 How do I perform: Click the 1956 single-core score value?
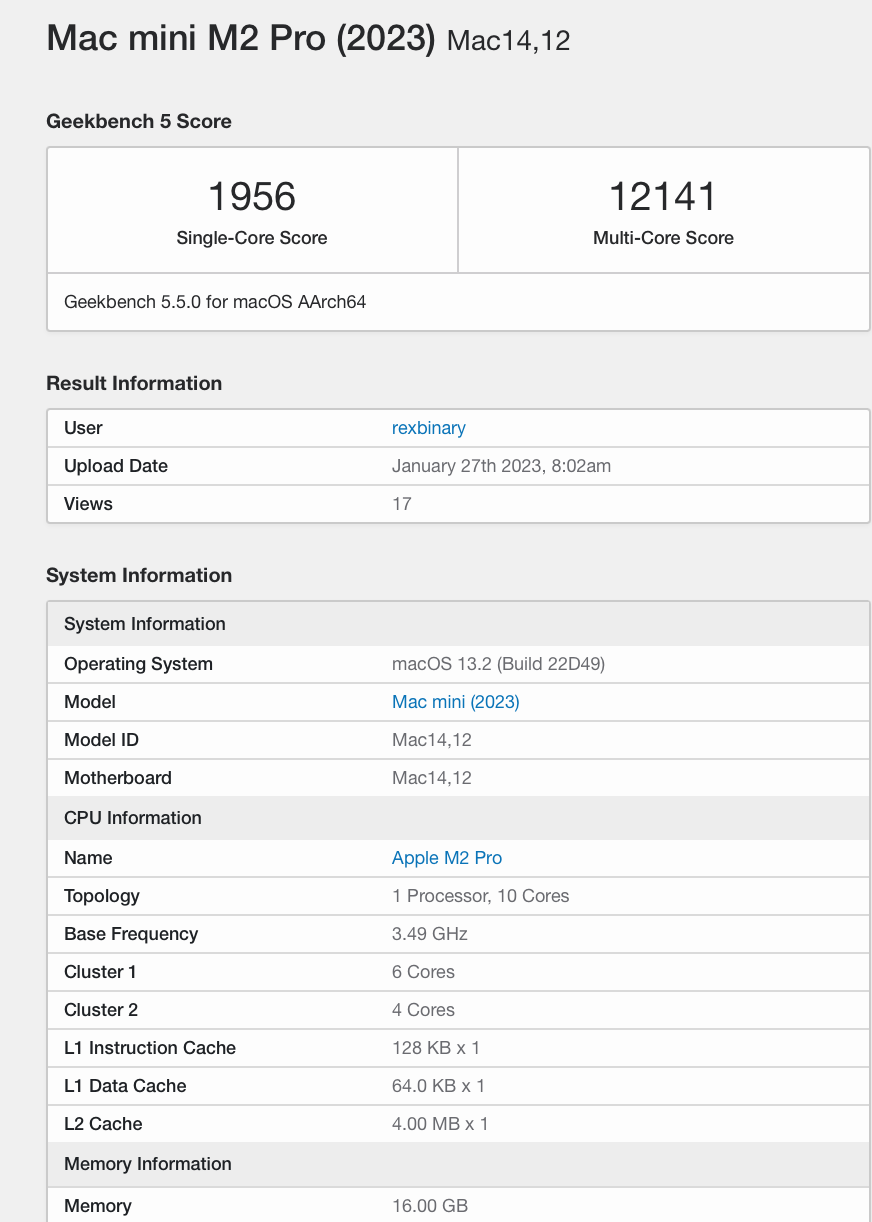pyautogui.click(x=252, y=196)
